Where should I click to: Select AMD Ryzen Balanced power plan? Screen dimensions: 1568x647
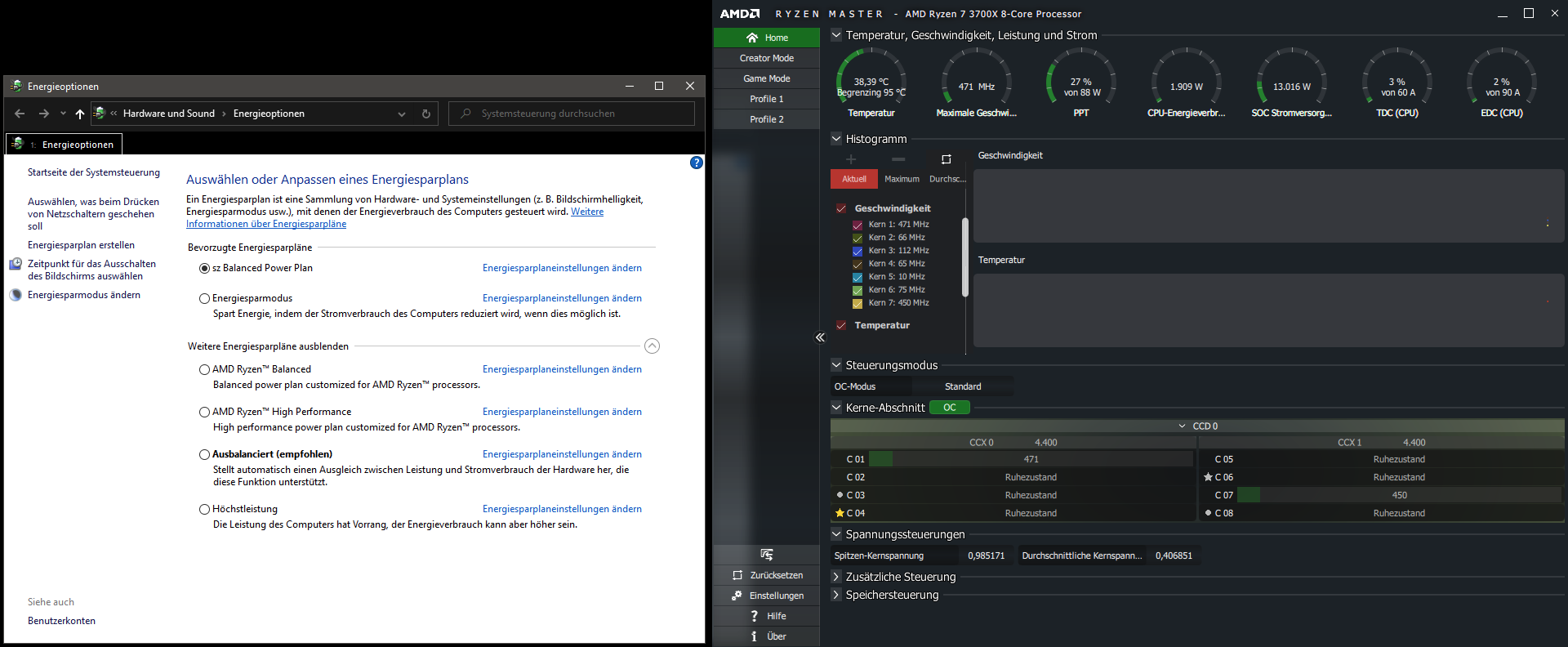[204, 370]
